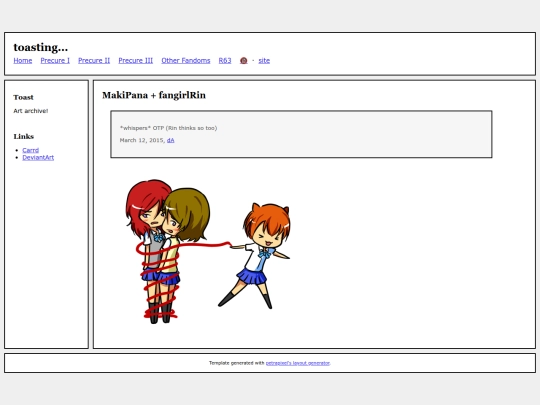The width and height of the screenshot is (540, 405).
Task: Click the small round icon before site
Action: 243,61
